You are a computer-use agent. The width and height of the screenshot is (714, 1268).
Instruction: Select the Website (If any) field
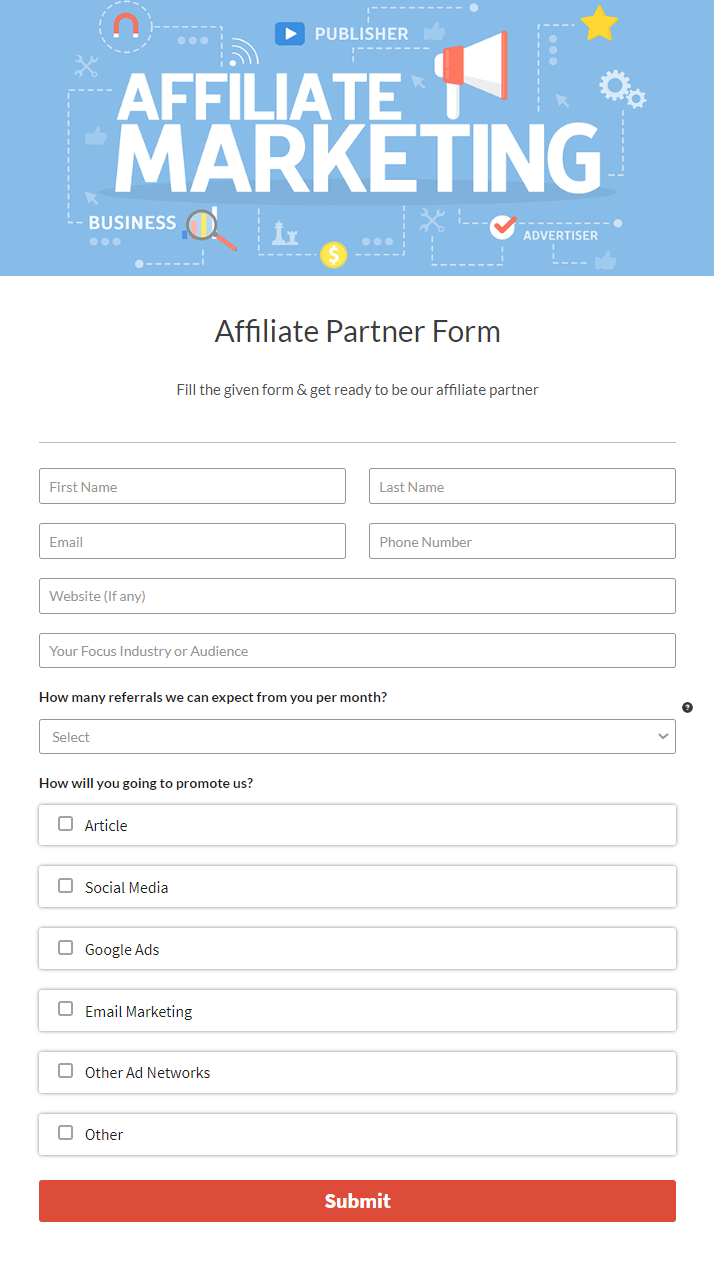(x=357, y=596)
